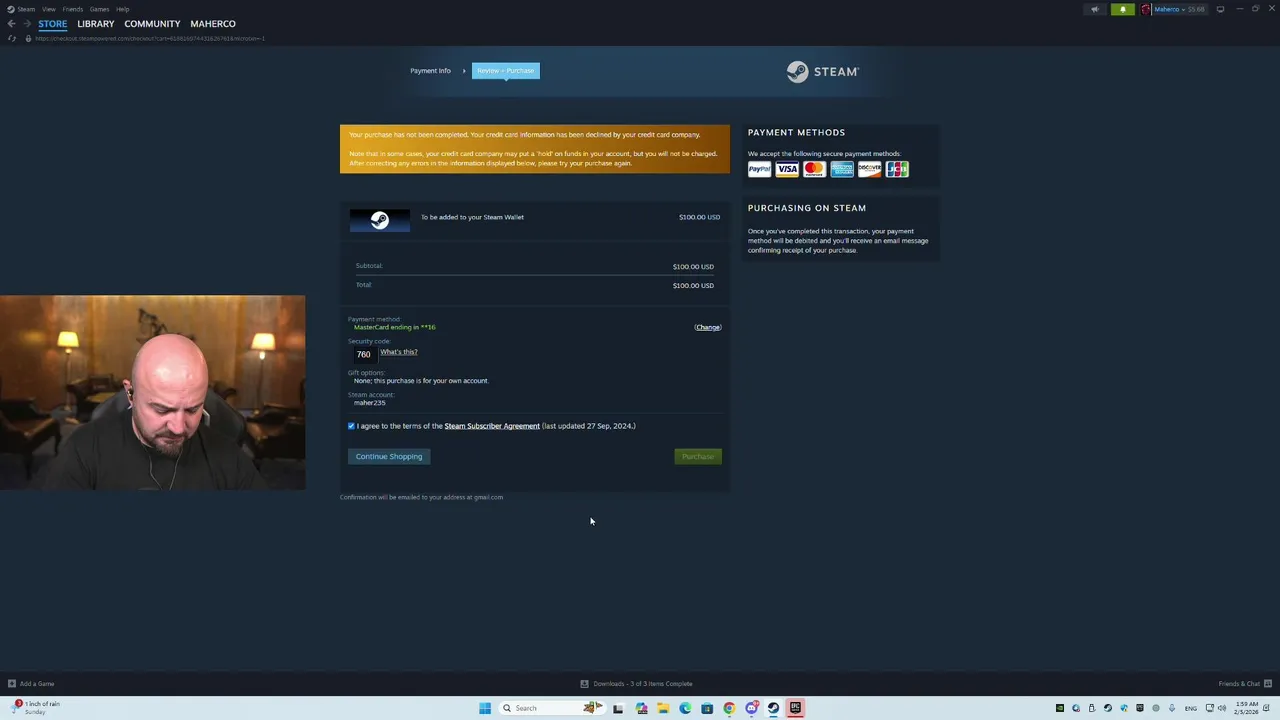Click the Discover payment logo

pyautogui.click(x=869, y=169)
